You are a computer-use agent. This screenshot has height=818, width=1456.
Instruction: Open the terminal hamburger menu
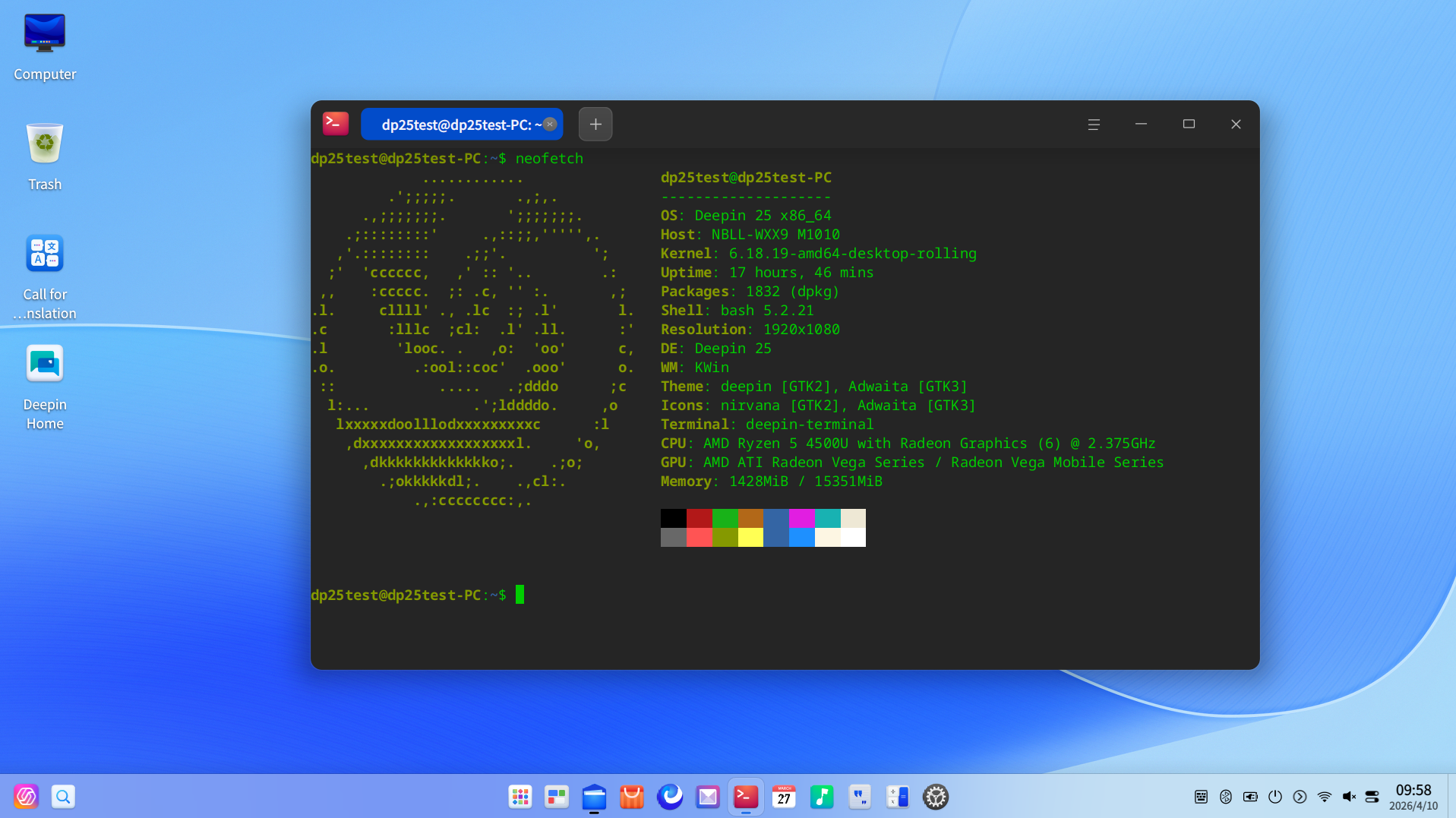(1094, 125)
